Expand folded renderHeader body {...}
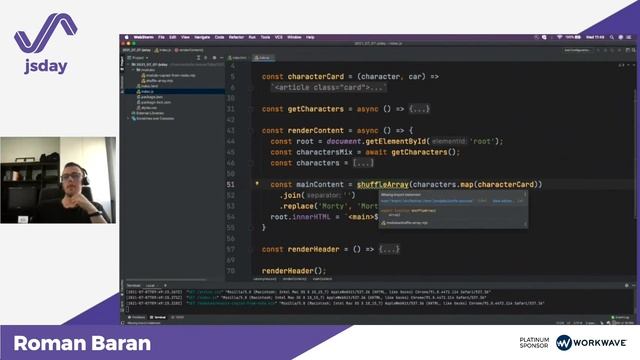The height and width of the screenshot is (360, 640). pyautogui.click(x=389, y=249)
